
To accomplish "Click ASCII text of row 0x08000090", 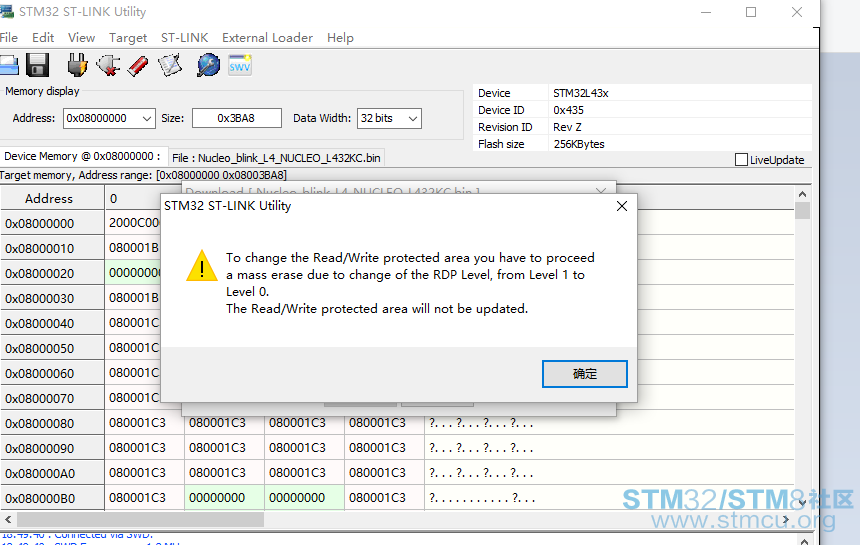I will pos(481,448).
